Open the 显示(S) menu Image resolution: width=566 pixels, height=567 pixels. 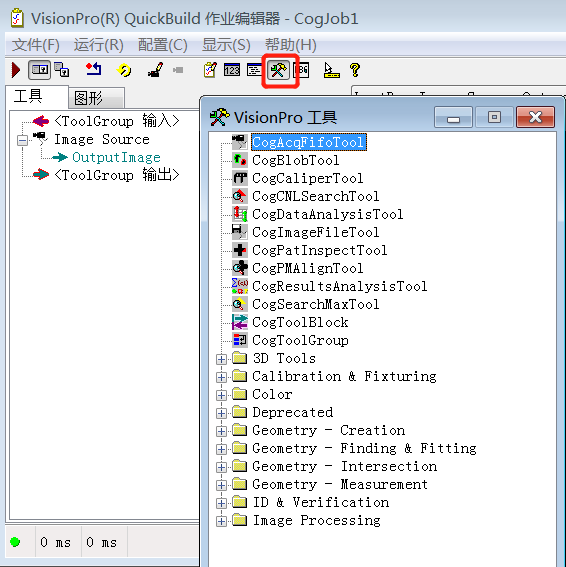tap(226, 45)
